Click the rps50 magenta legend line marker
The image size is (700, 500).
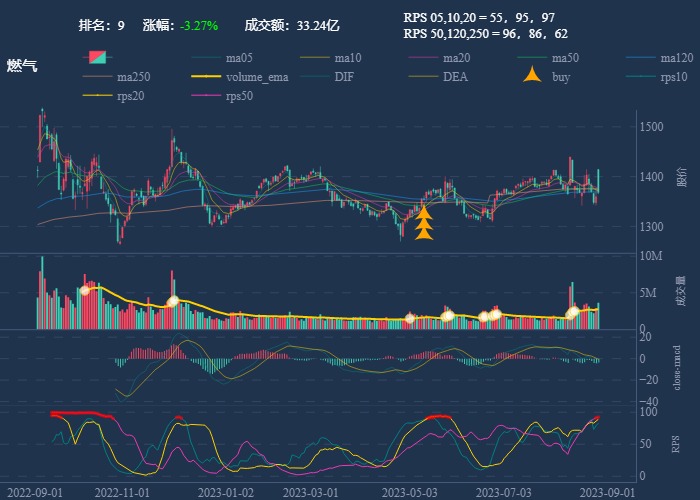click(x=205, y=96)
